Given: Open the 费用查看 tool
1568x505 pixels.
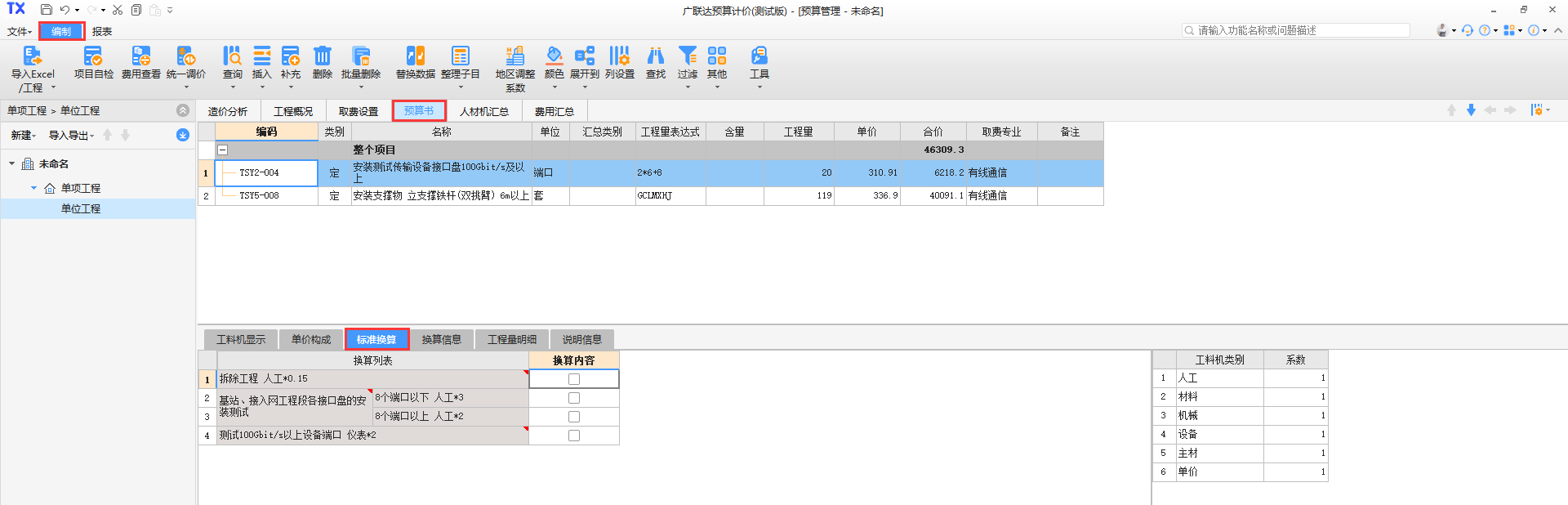Looking at the screenshot, I should coord(140,57).
